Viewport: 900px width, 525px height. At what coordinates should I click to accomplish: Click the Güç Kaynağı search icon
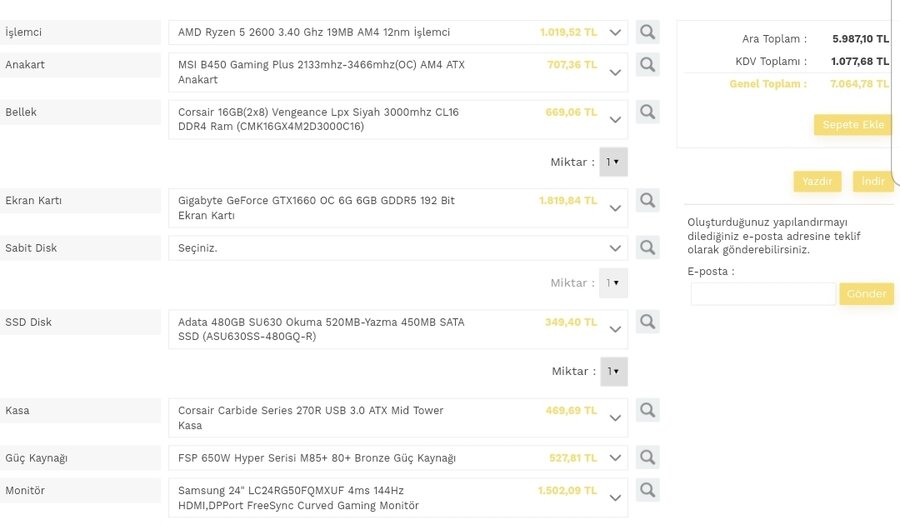pyautogui.click(x=647, y=457)
